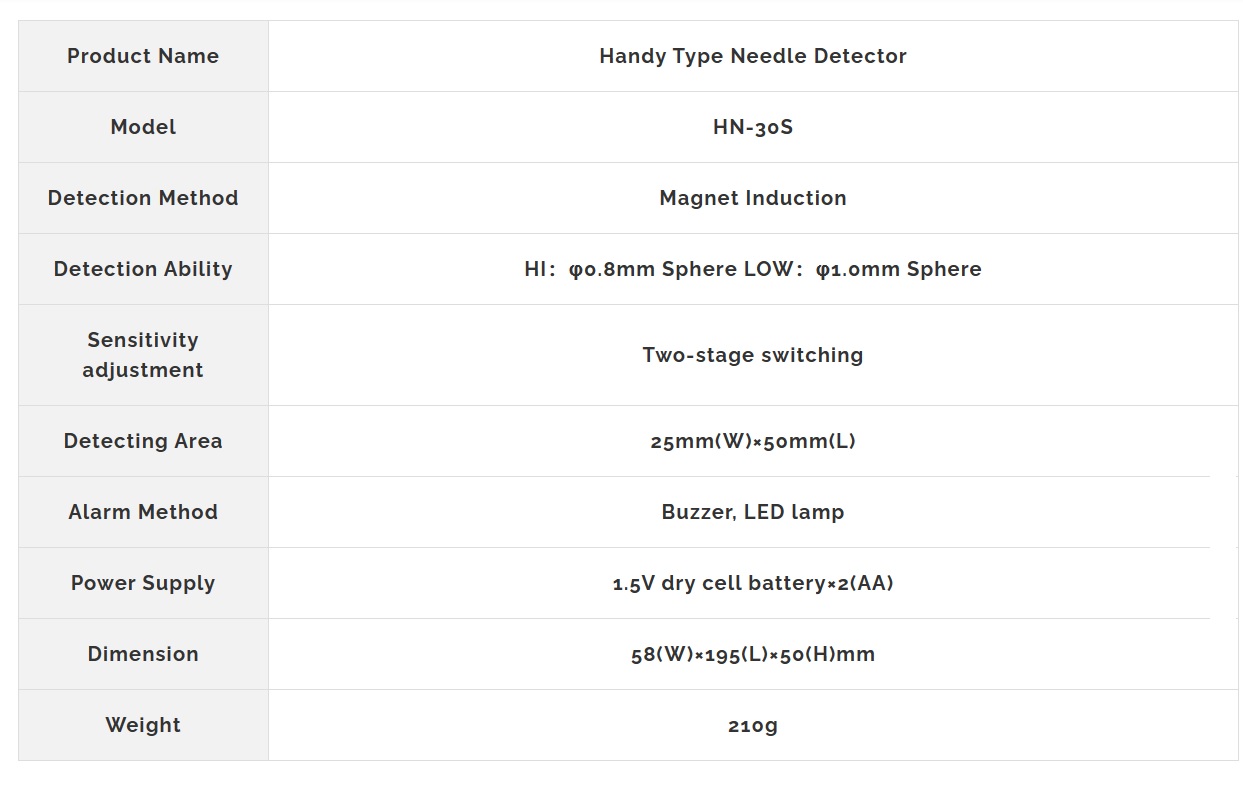The width and height of the screenshot is (1243, 789).
Task: Click the Power Supply label
Action: pos(143,583)
